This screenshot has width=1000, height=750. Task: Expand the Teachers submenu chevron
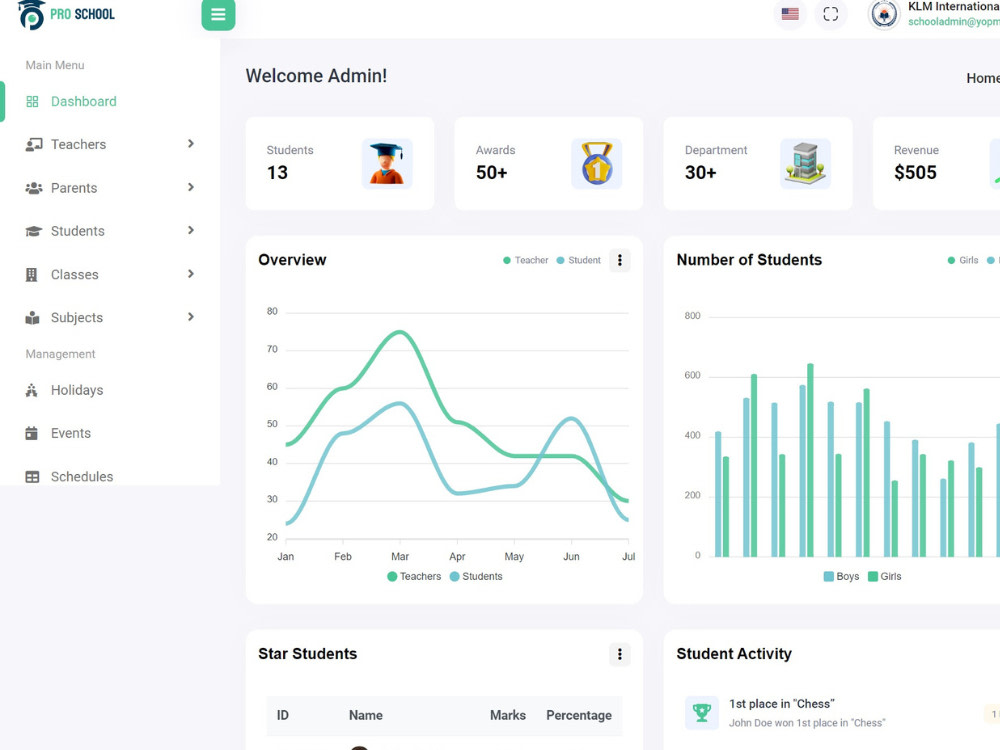tap(191, 144)
